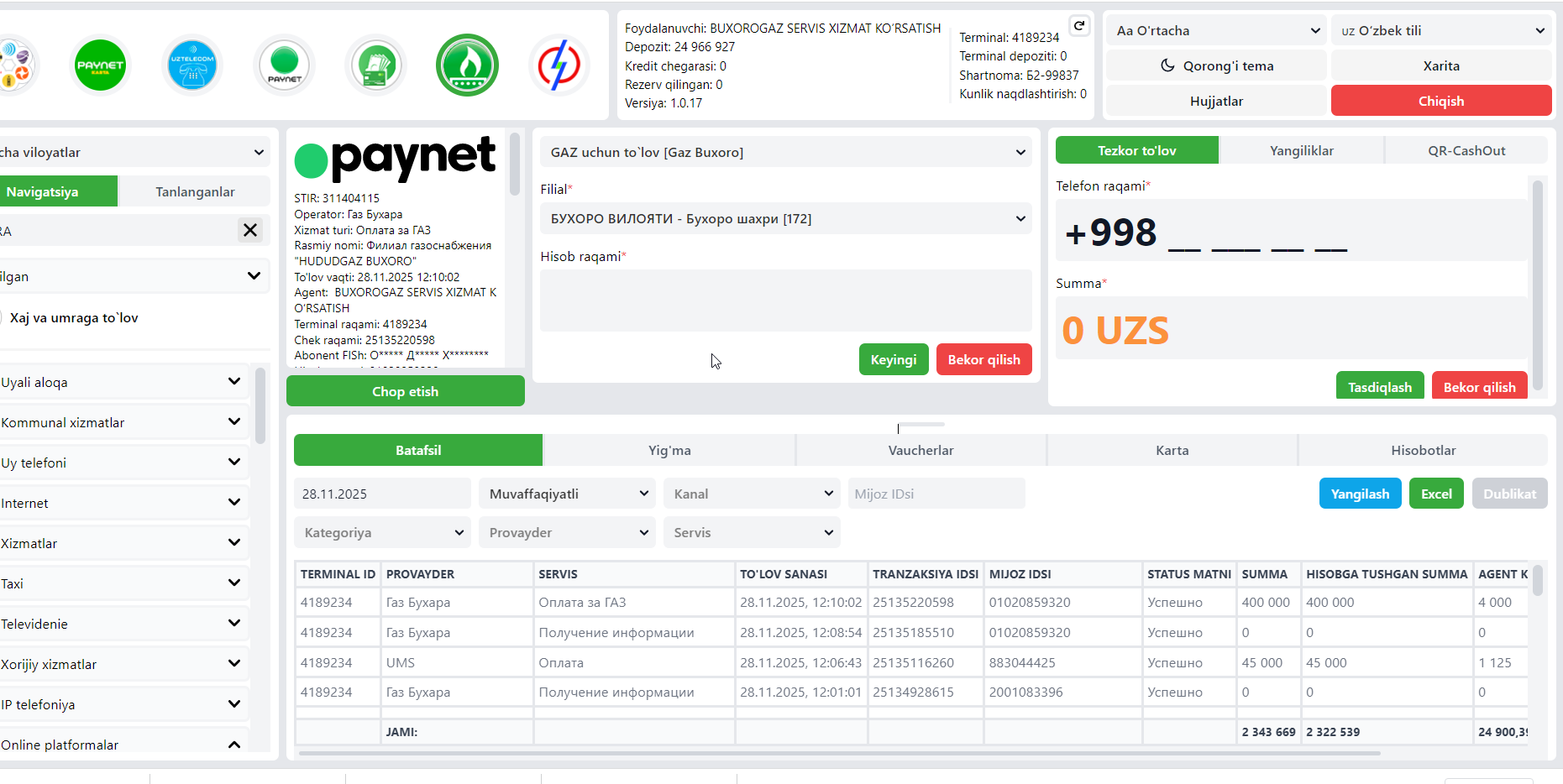1563x784 pixels.
Task: Expand the Xorijiy xizmatlar category
Action: tap(123, 664)
